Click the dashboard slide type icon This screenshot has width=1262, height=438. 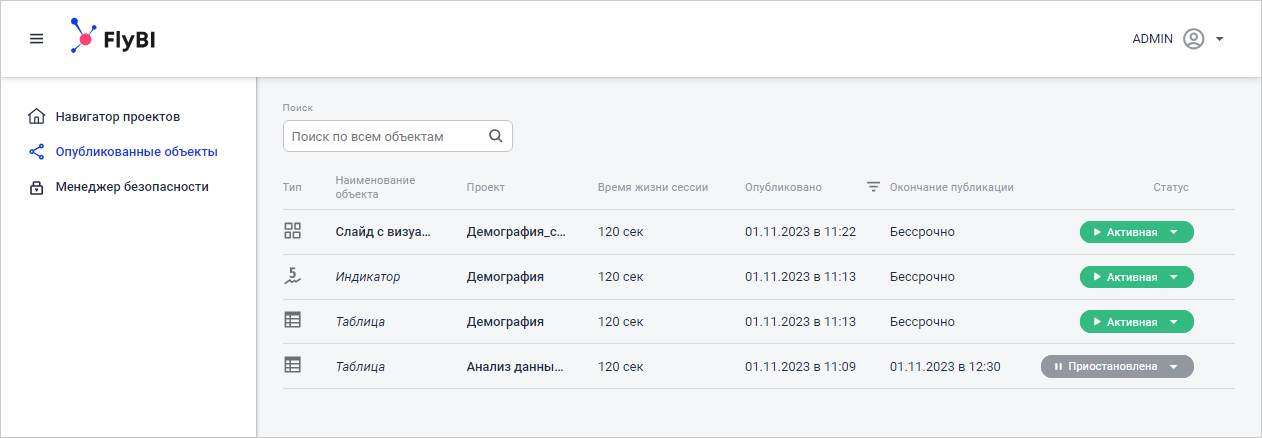pos(293,231)
